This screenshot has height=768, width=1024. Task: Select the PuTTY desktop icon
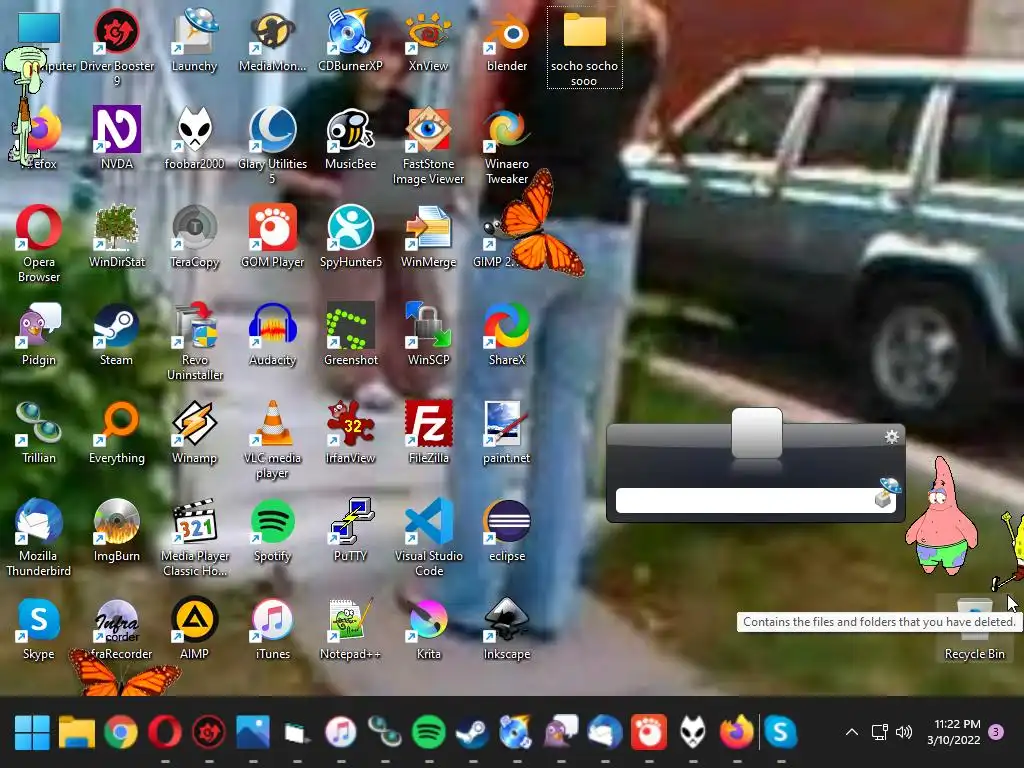coord(350,530)
